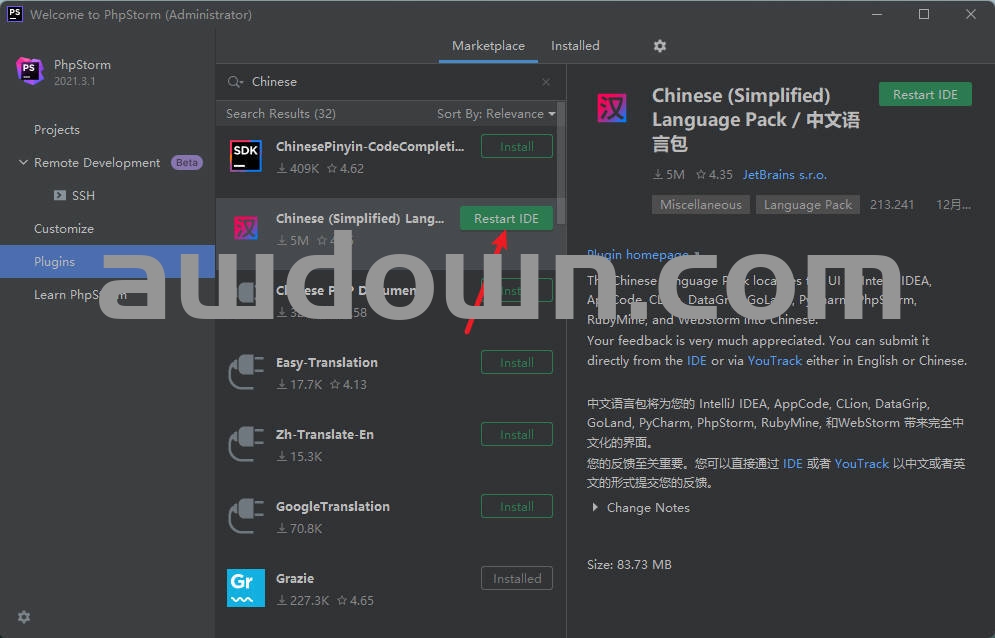Click the GoogleTranslation plugin icon
The image size is (995, 638).
point(246,516)
